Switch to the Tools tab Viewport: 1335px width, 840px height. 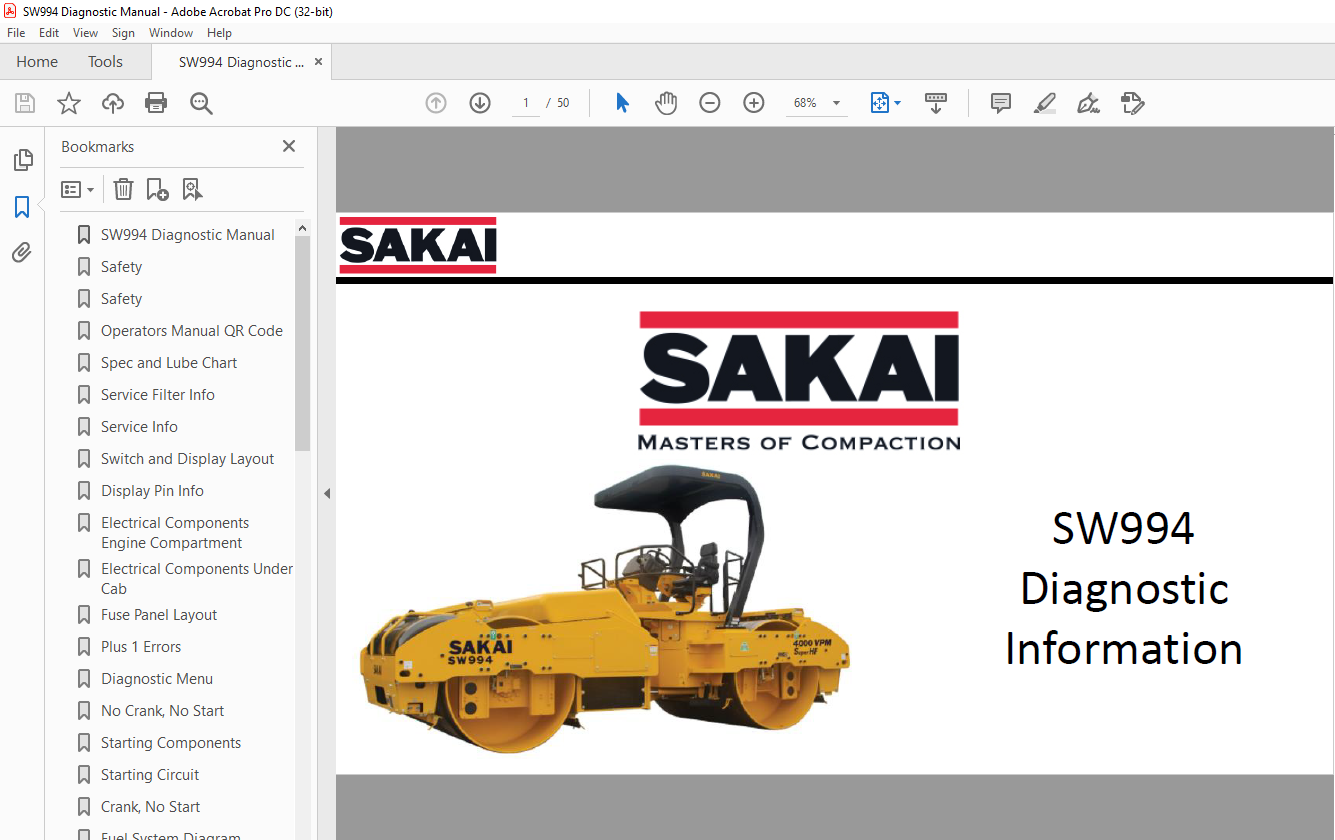105,62
